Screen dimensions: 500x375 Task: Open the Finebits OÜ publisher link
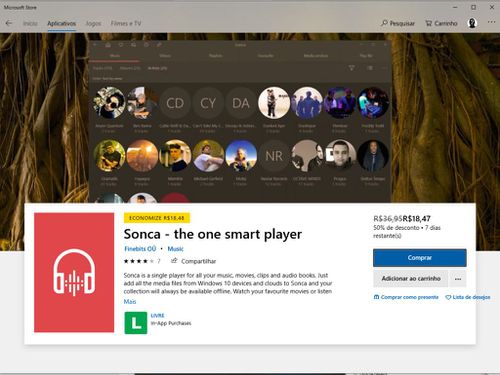click(140, 249)
